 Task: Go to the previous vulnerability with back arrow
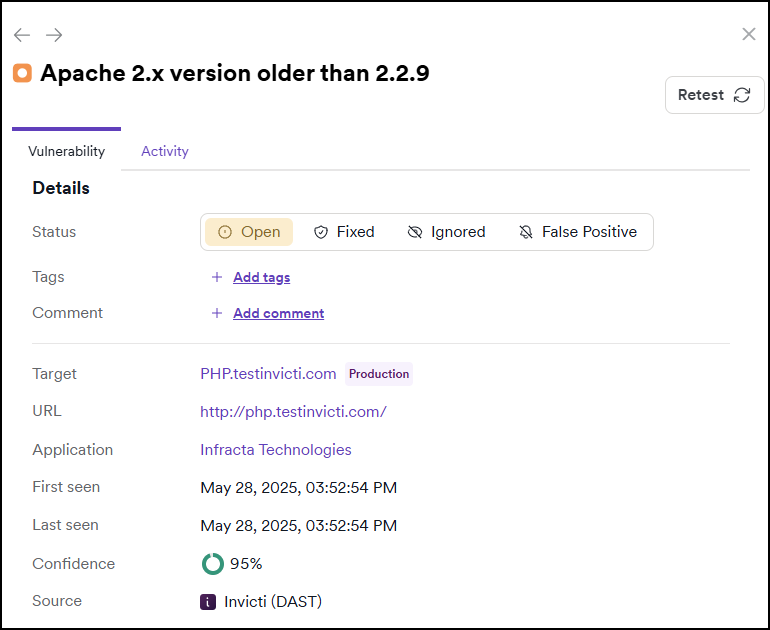click(22, 35)
